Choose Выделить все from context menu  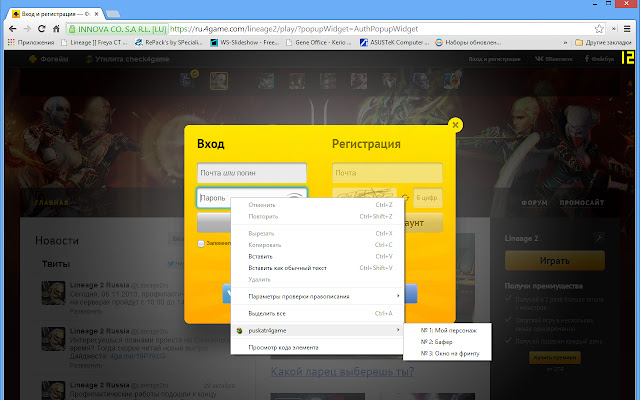(x=318, y=313)
